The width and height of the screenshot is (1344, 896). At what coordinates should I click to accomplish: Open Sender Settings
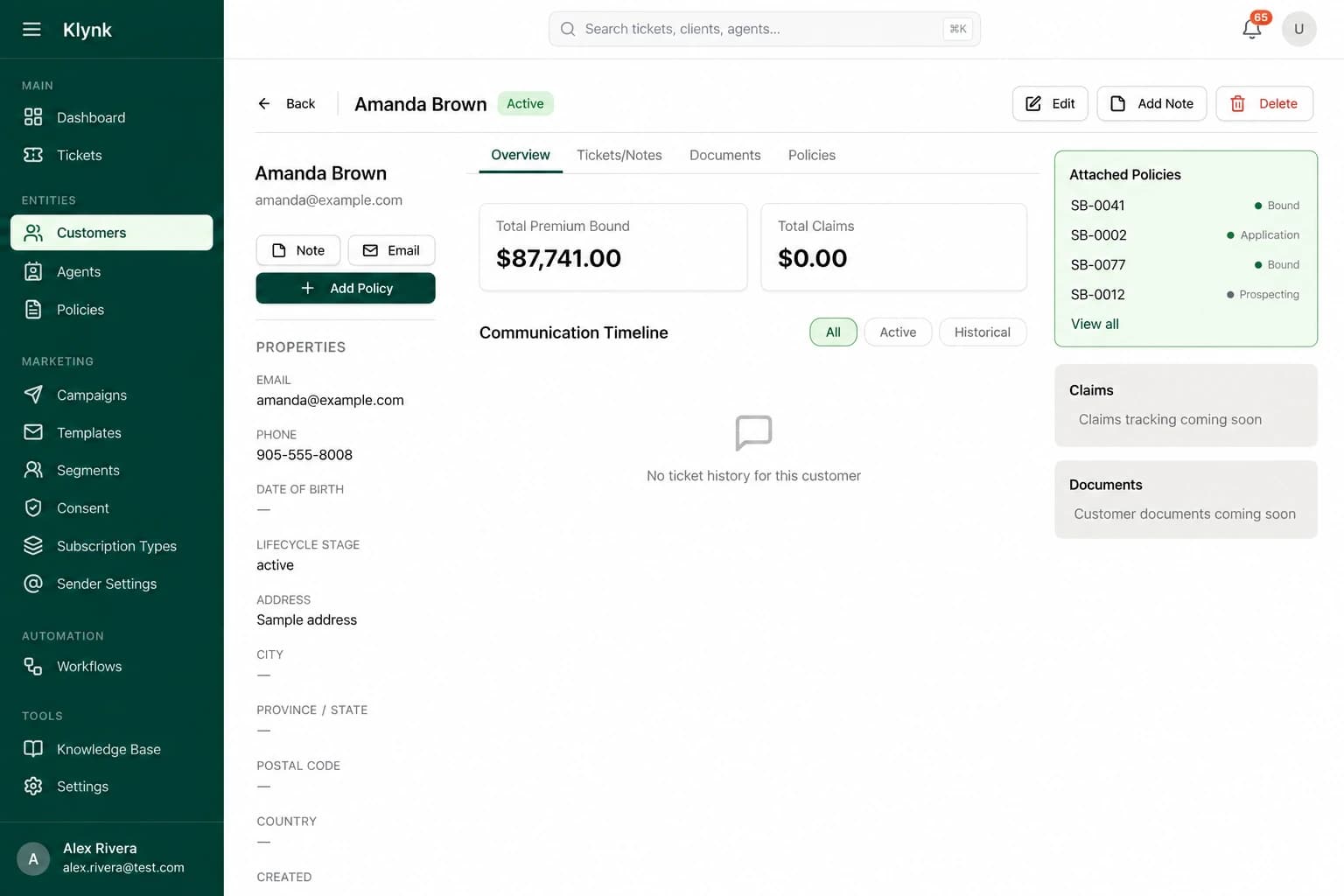pyautogui.click(x=112, y=584)
